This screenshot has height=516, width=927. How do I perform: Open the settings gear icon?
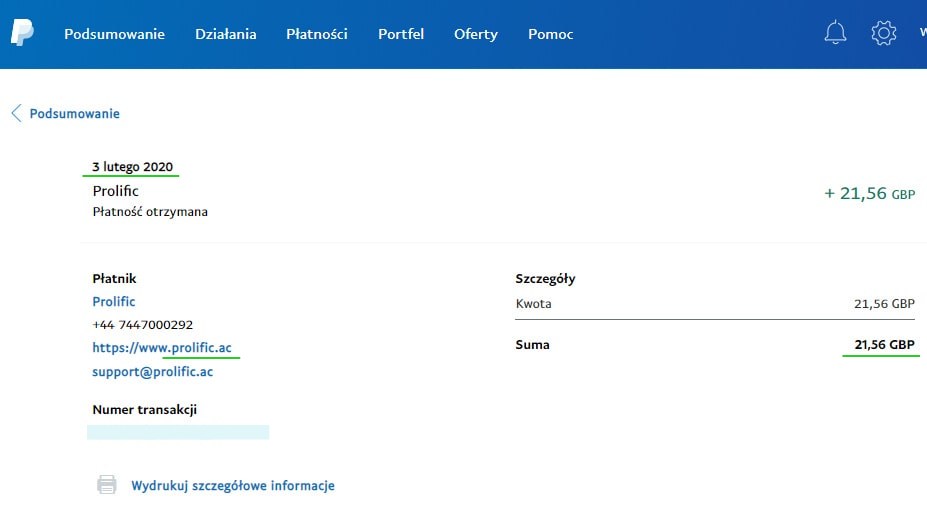tap(883, 33)
